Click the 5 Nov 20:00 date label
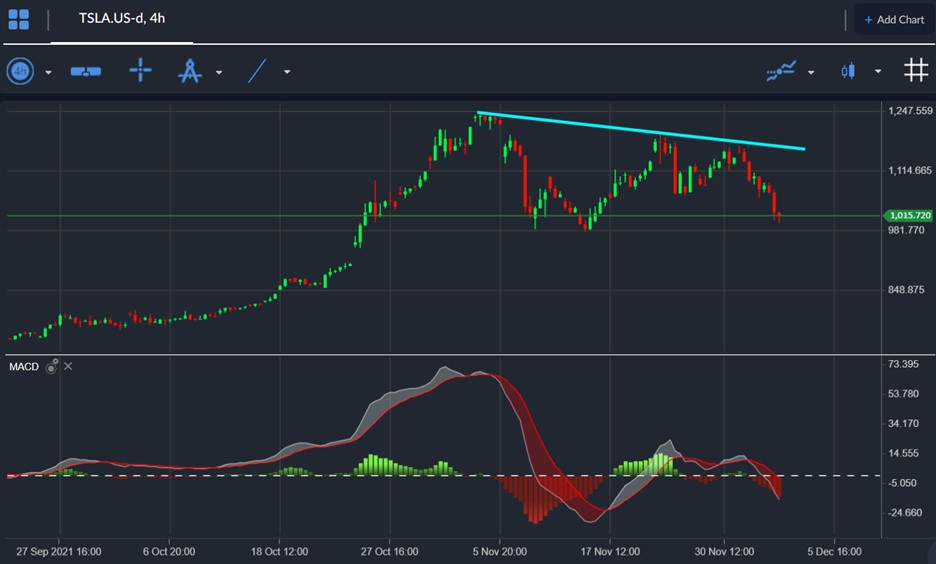 (x=500, y=551)
